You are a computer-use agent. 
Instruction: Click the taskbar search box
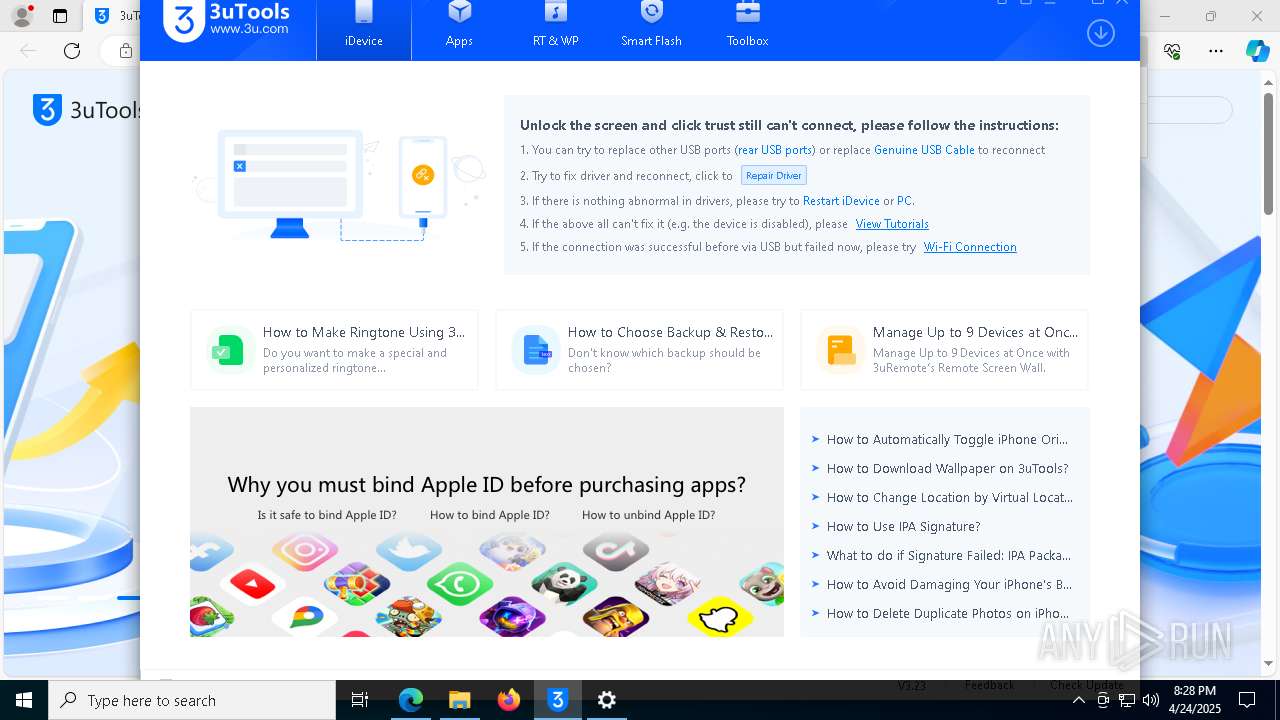192,700
